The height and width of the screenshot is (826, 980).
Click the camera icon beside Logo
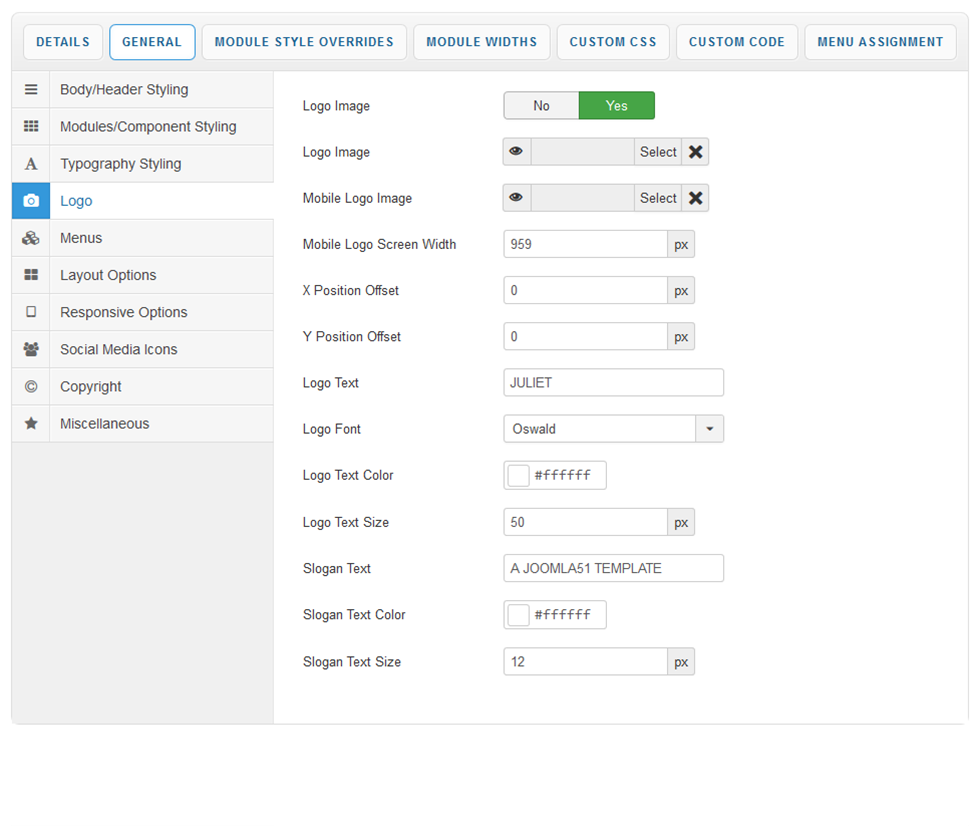(x=31, y=201)
